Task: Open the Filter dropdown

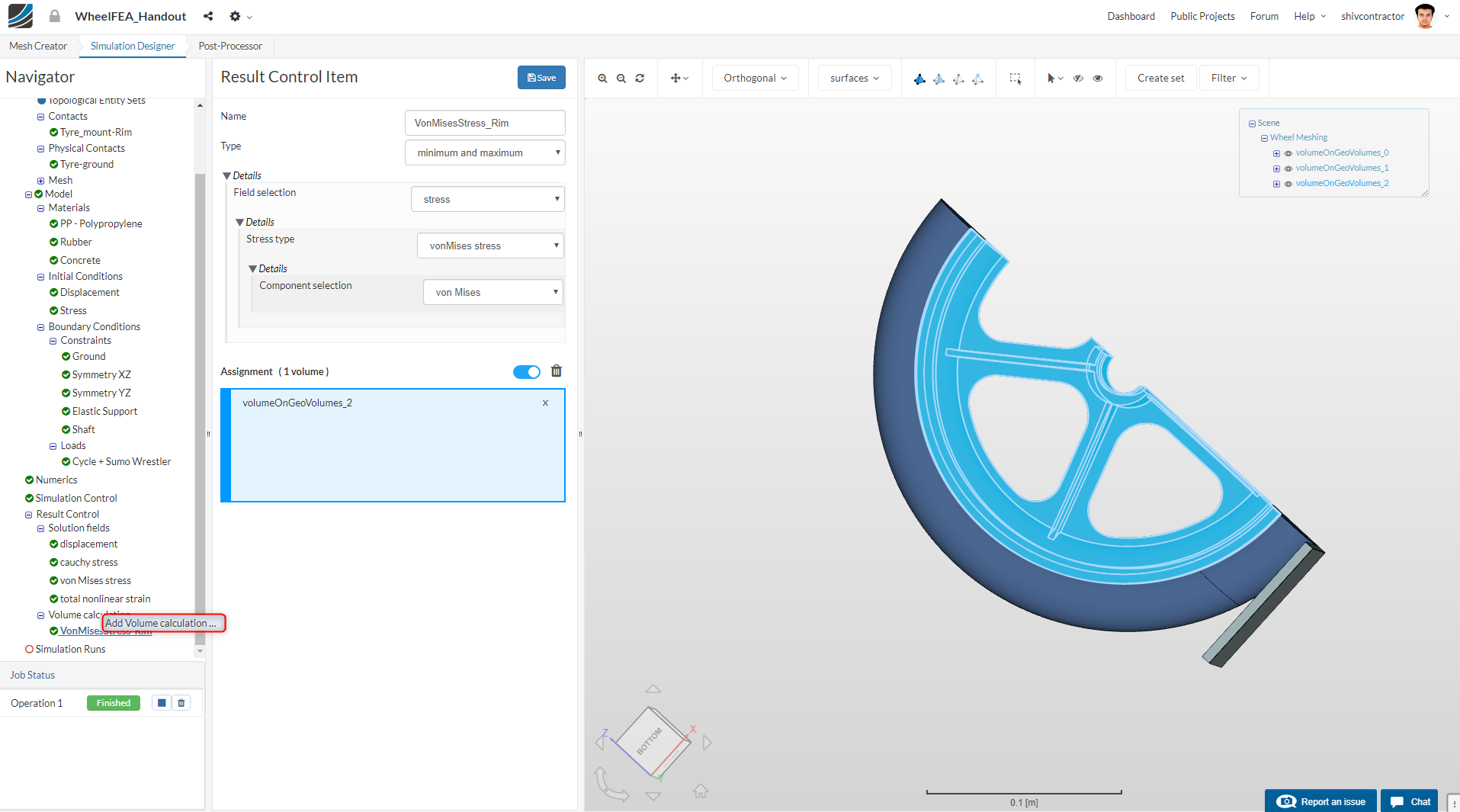Action: (1229, 78)
